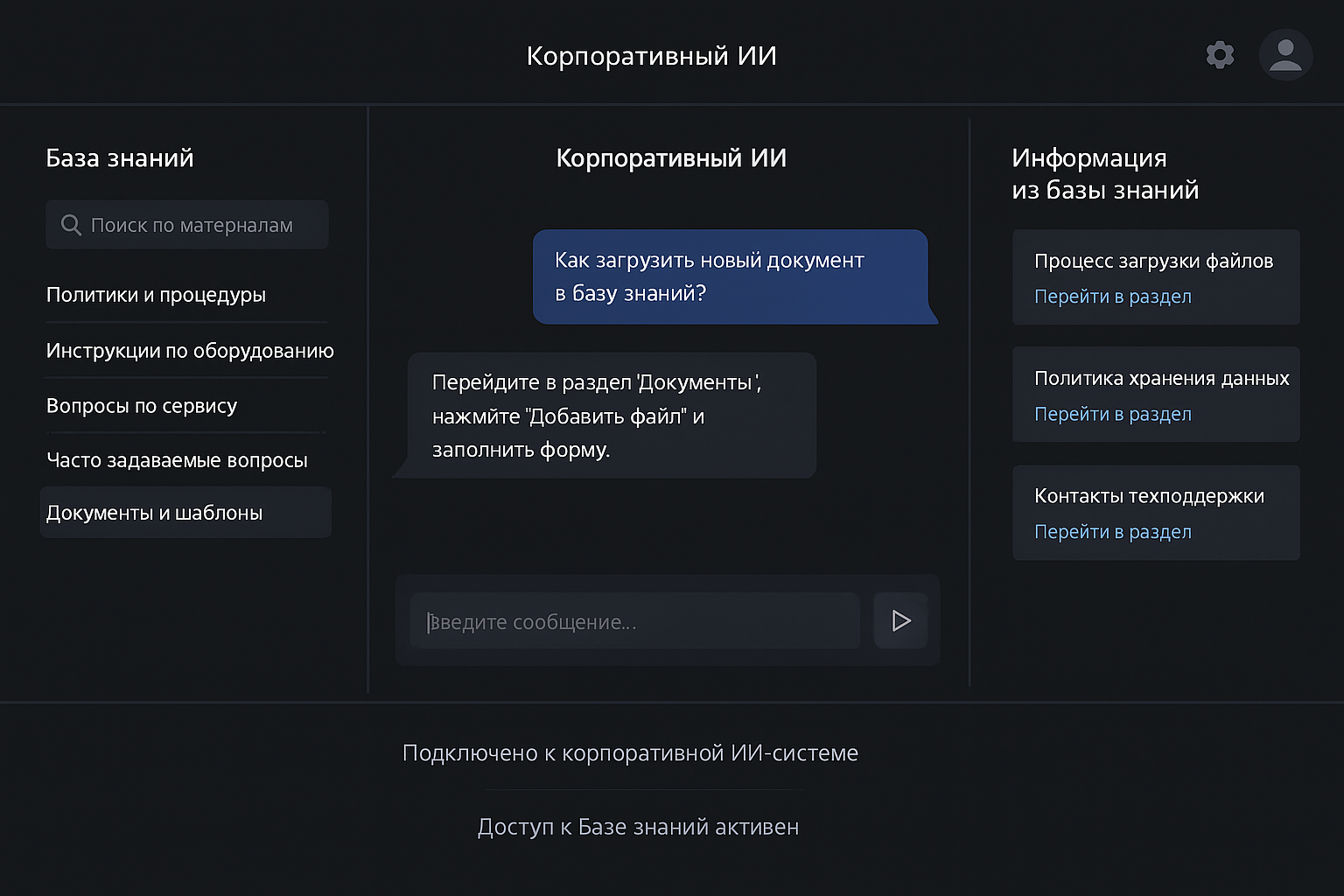Image resolution: width=1344 pixels, height=896 pixels.
Task: Go to Часто задаваемые вопросы
Action: click(x=177, y=460)
